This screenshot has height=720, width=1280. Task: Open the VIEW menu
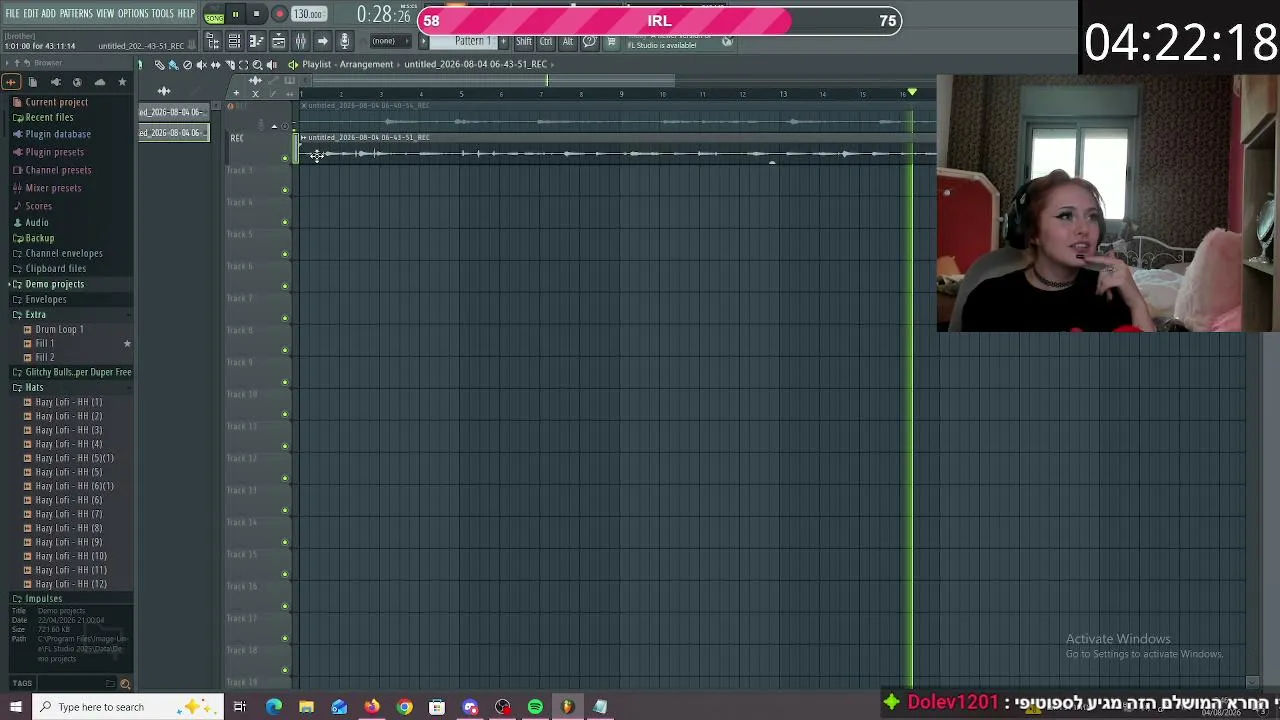point(105,13)
